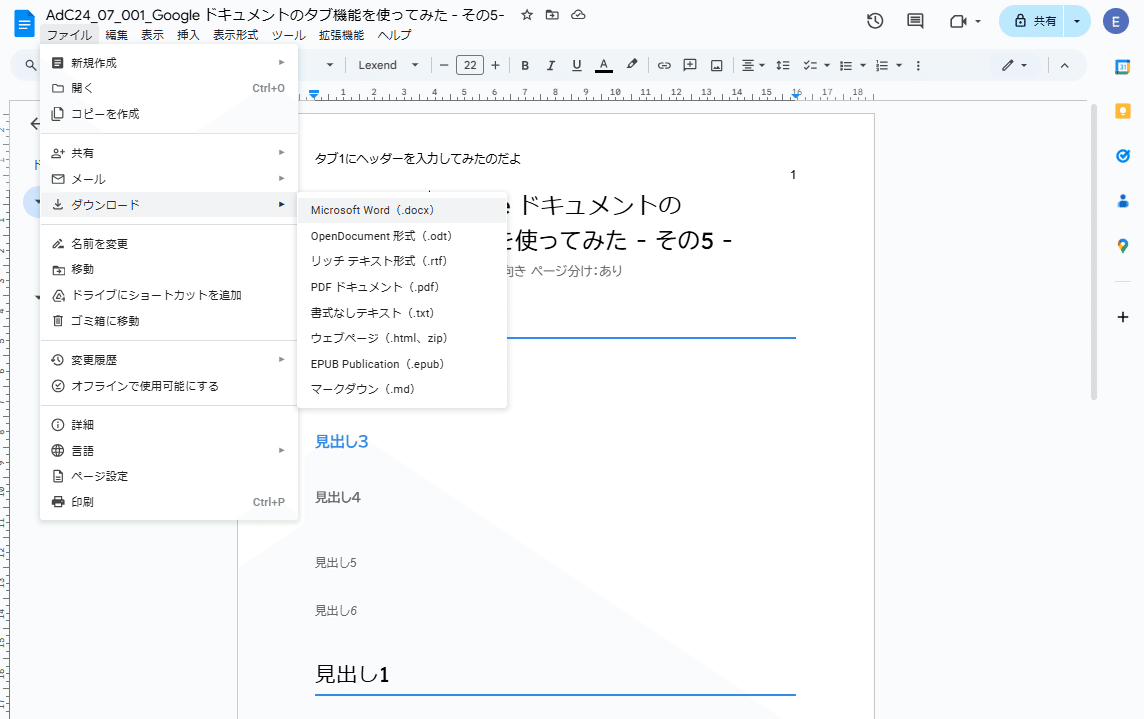
Task: Open the comments icon
Action: click(915, 21)
